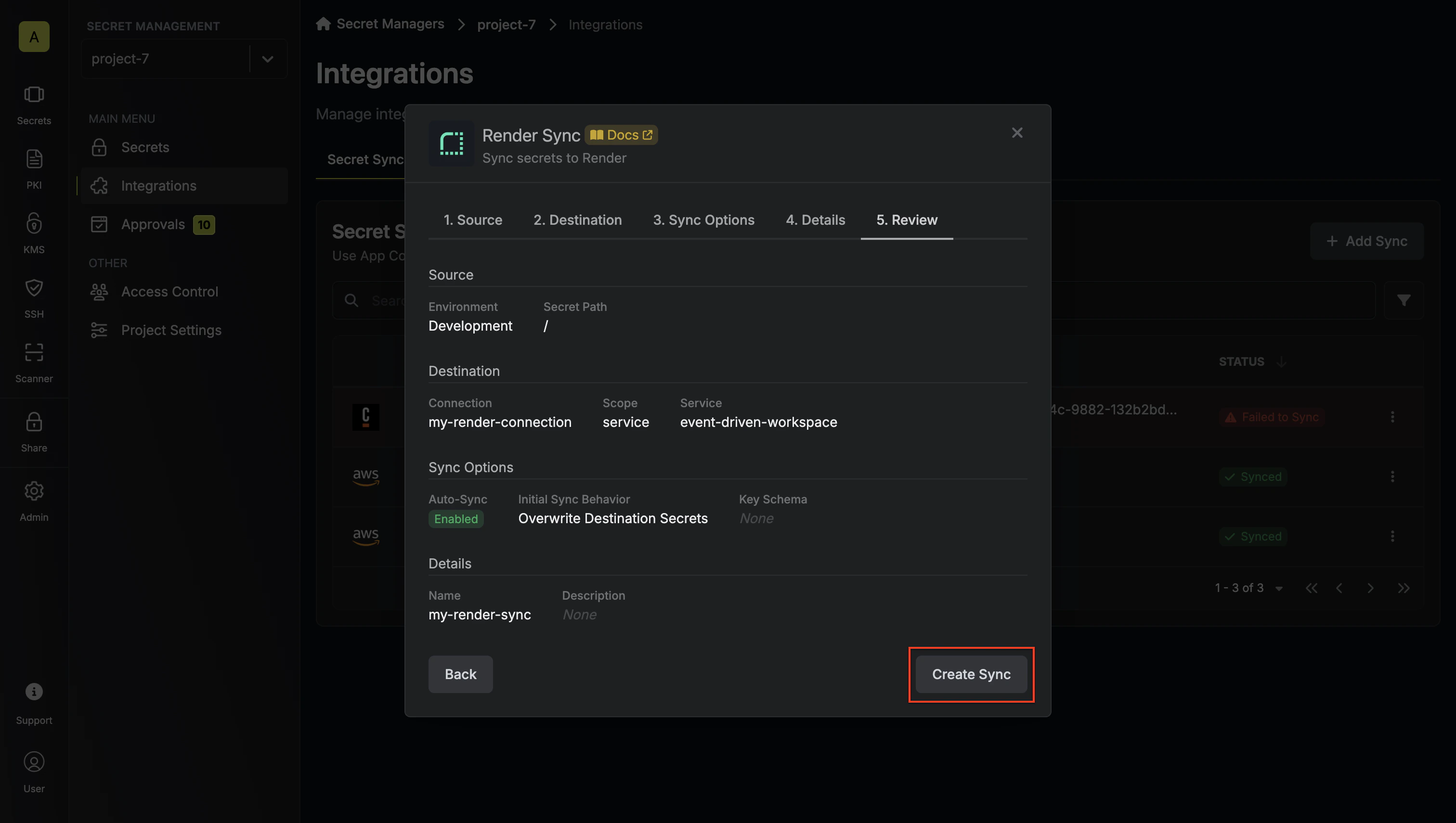Switch to the 1. Source step
The image size is (1456, 823).
[x=473, y=220]
